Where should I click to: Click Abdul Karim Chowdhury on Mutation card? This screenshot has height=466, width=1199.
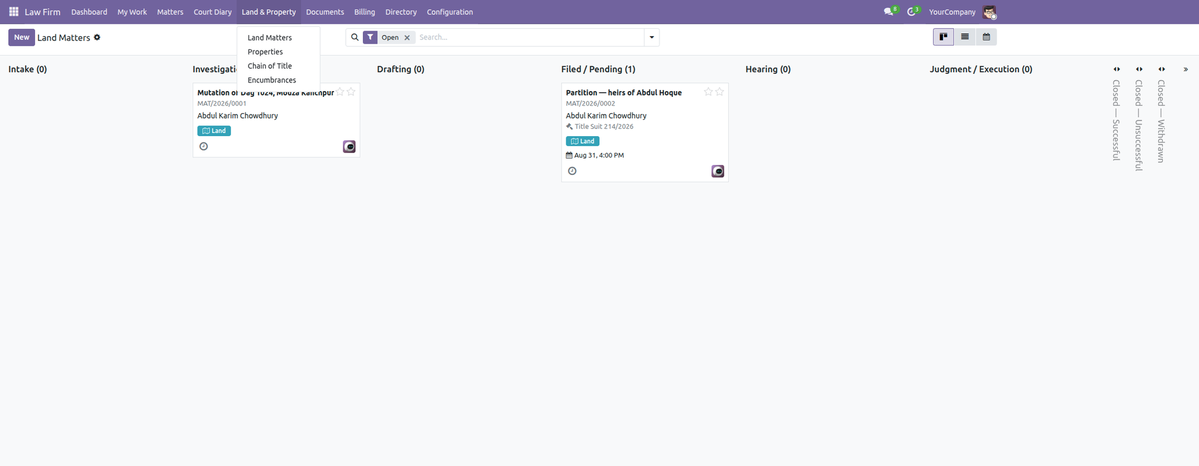coord(238,116)
